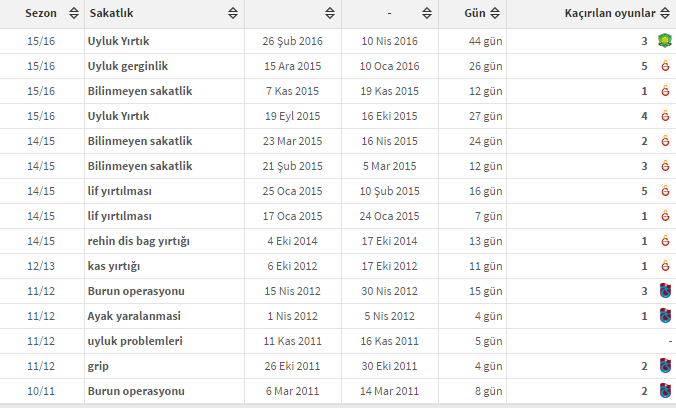Click the Galatasaray crest in the rehin dis bag yırtığı row
Viewport: 676px width, 408px height.
pos(665,241)
